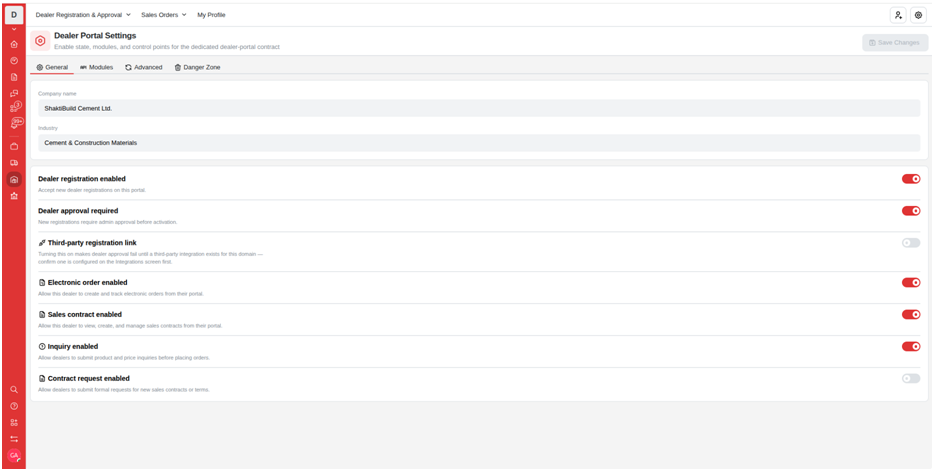Click the left-right arrows sidebar icon
Viewport: 934px width, 471px height.
(x=14, y=439)
